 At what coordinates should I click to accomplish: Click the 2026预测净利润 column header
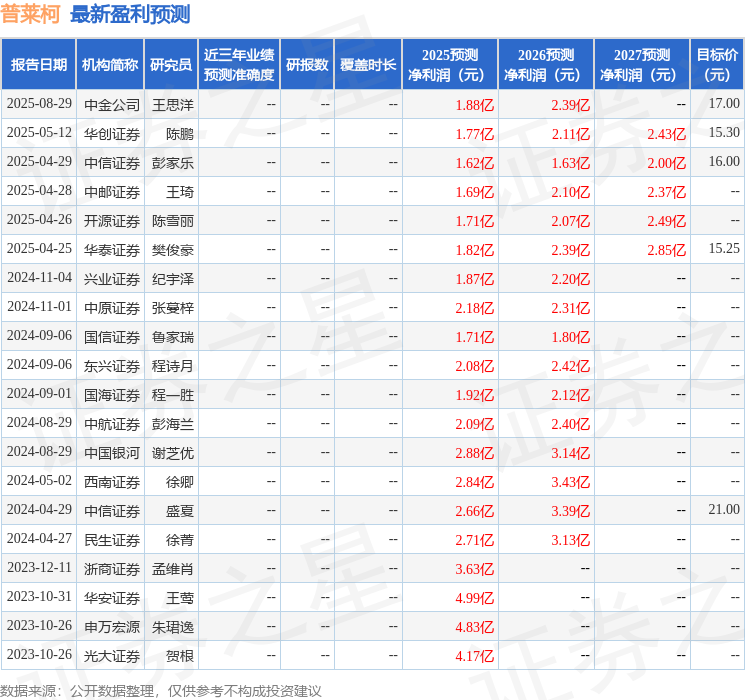tap(546, 64)
